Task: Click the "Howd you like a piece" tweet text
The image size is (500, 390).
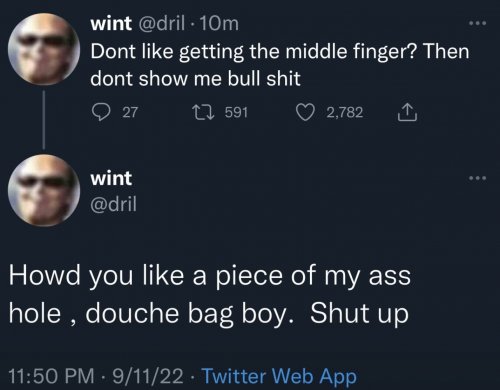Action: coord(210,294)
